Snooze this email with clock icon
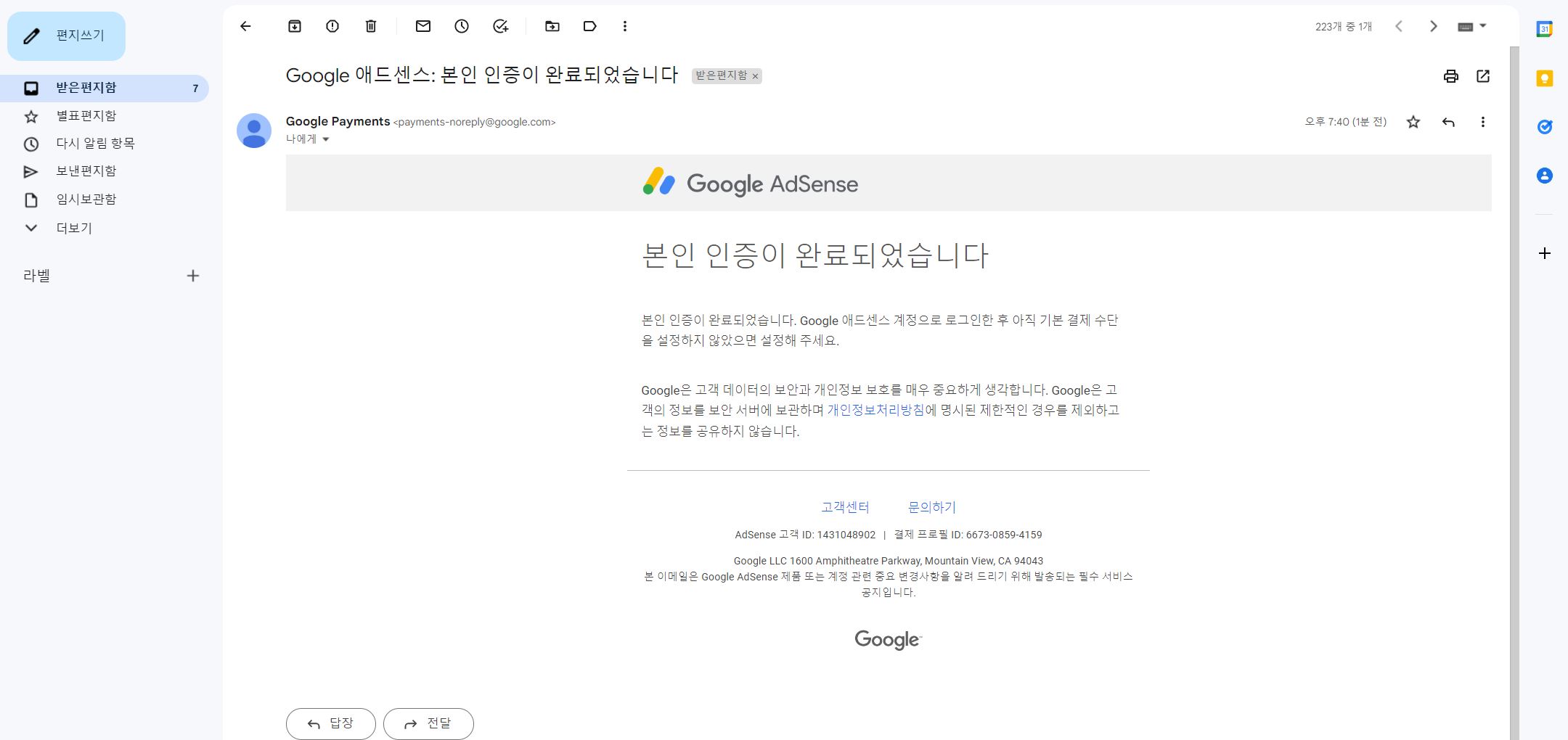 pyautogui.click(x=462, y=27)
